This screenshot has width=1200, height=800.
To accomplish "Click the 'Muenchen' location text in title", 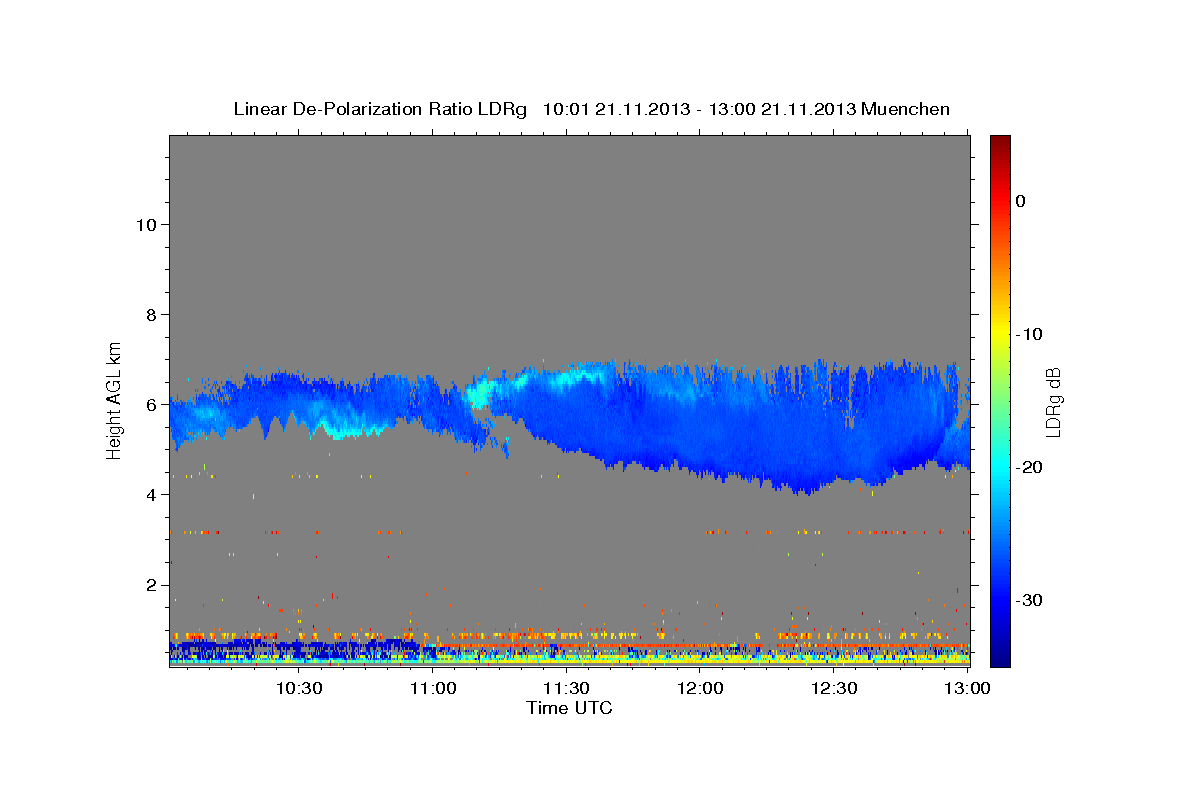I will 906,109.
